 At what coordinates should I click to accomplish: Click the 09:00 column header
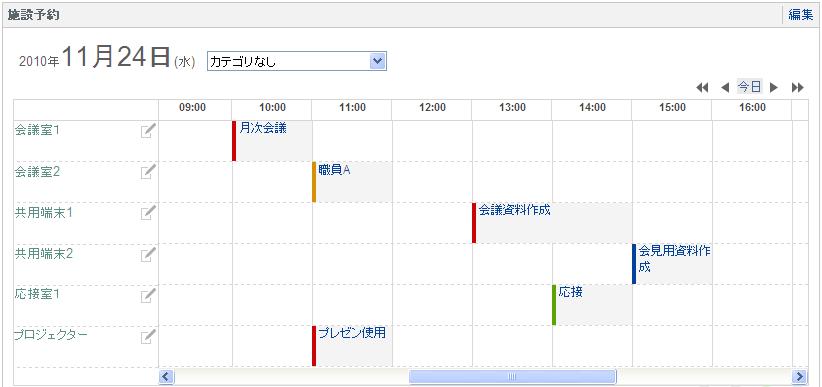pyautogui.click(x=192, y=108)
